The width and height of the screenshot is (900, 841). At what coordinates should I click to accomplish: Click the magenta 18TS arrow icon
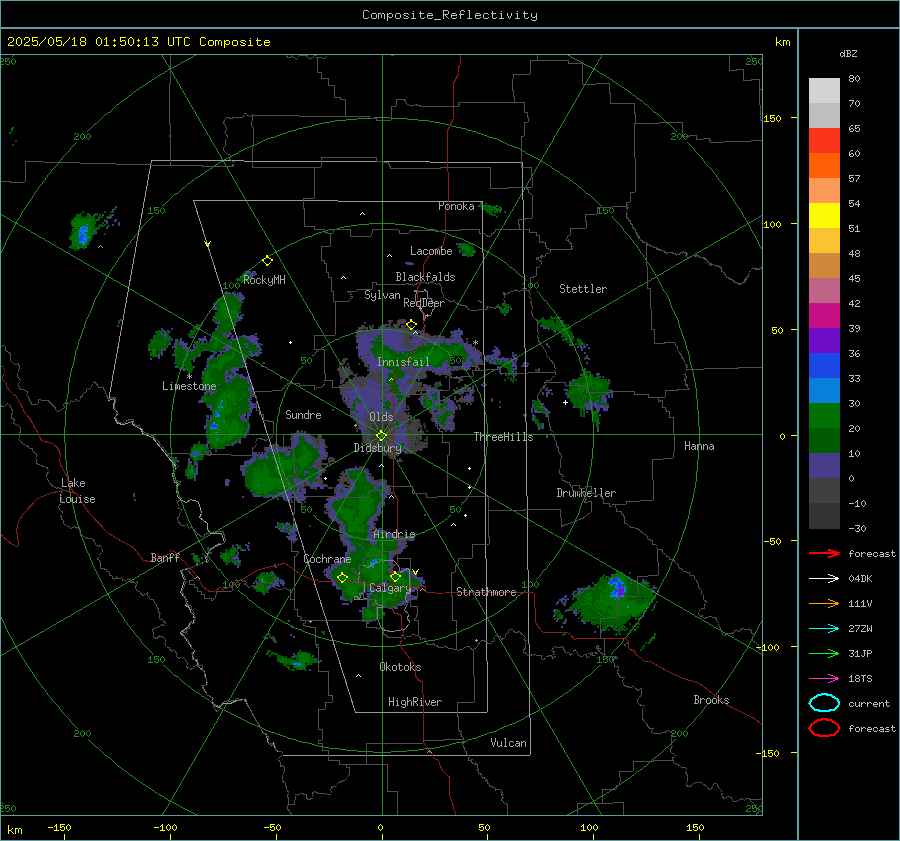tap(824, 679)
